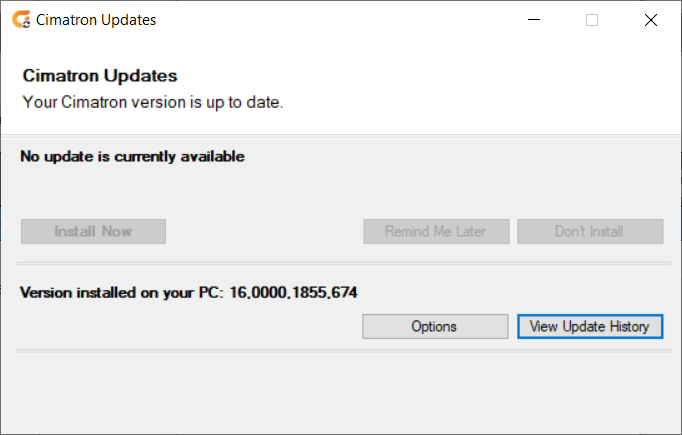Select the 'version is up to date' message
This screenshot has width=682, height=435.
pyautogui.click(x=153, y=102)
